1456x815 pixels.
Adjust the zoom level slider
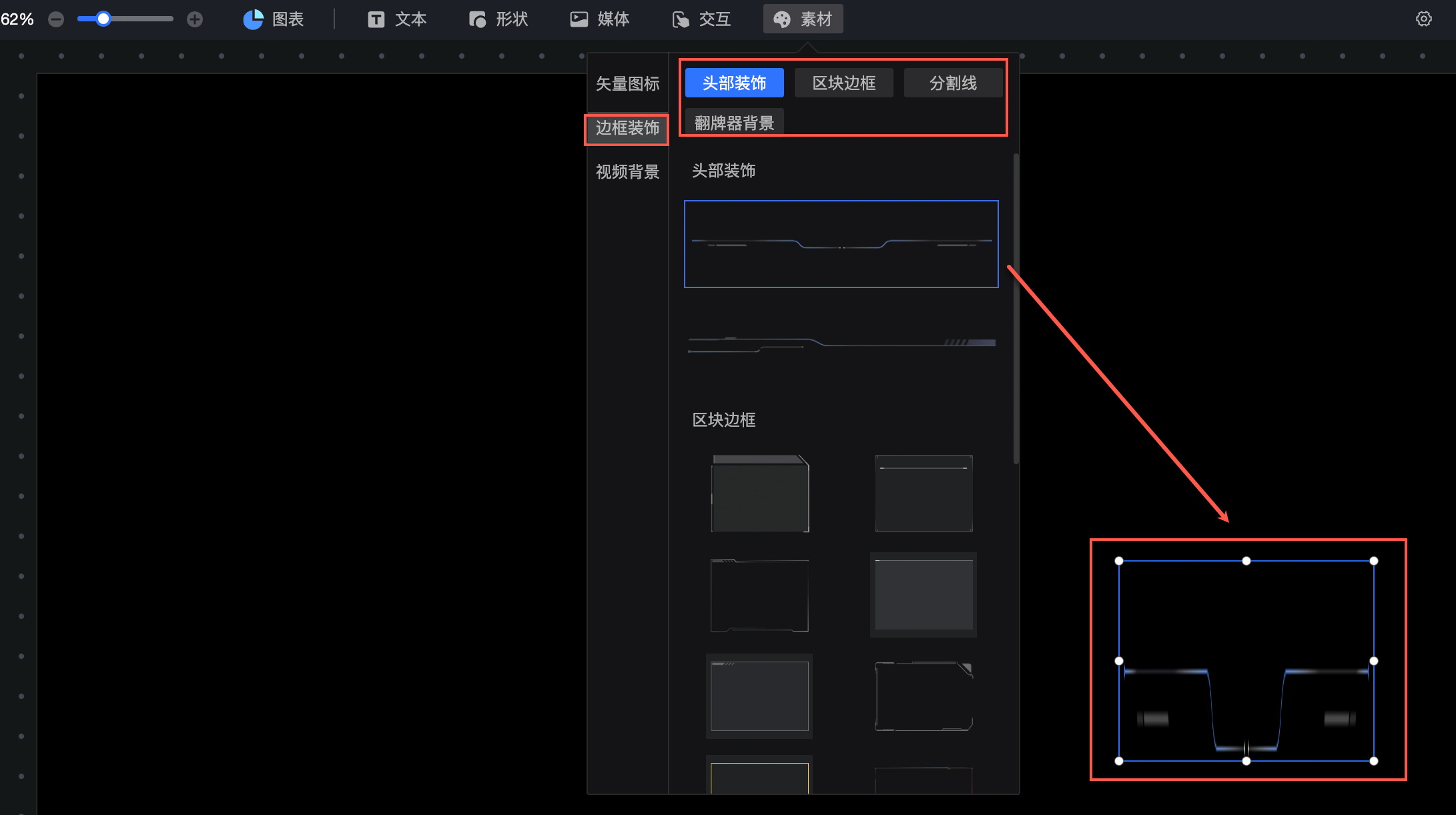click(x=103, y=19)
